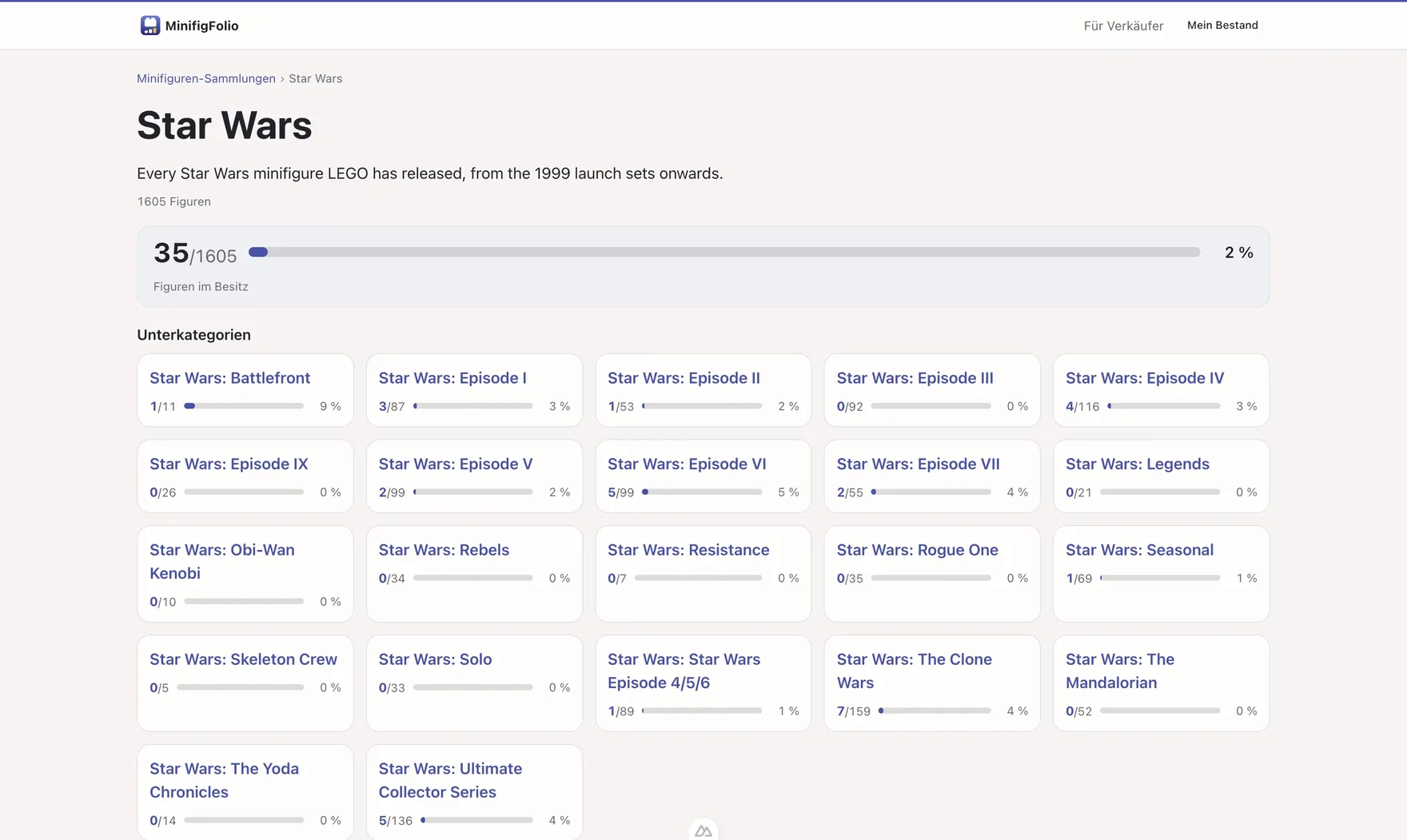Image resolution: width=1407 pixels, height=840 pixels.
Task: Navigate to Minifiguren-Sammlungen breadcrumb
Action: coord(205,78)
